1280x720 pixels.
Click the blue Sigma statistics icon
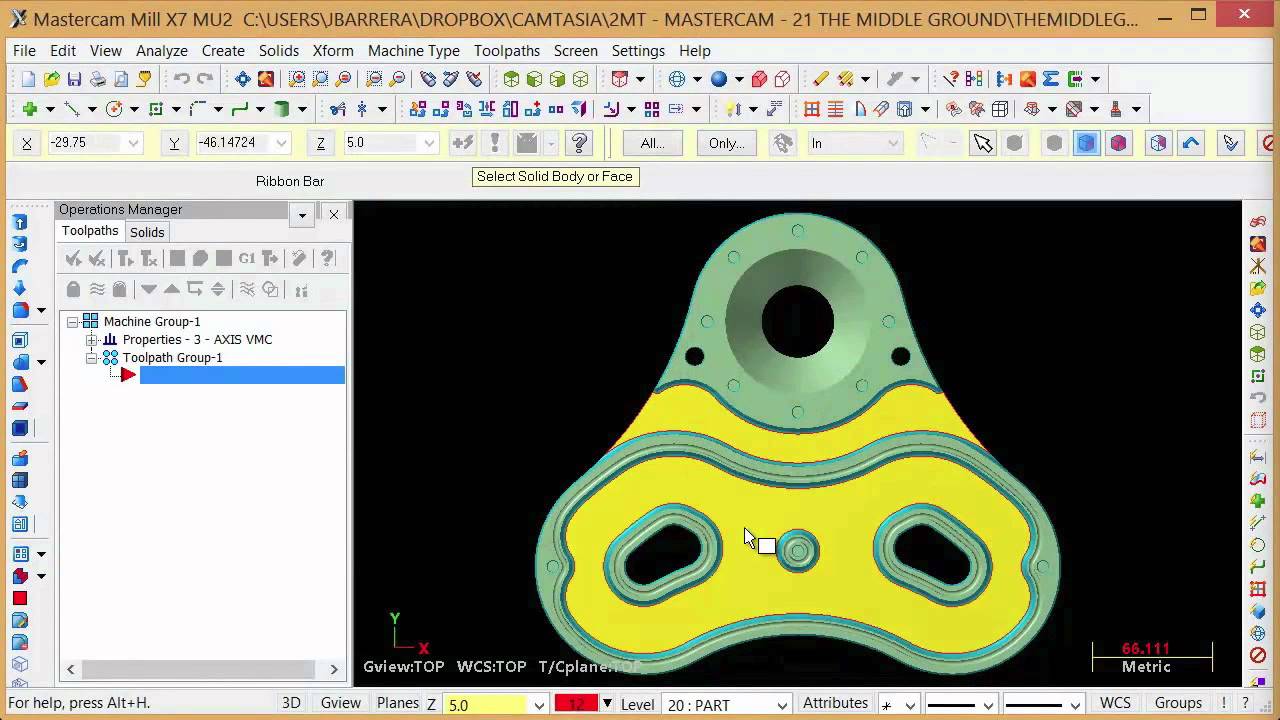point(1051,79)
